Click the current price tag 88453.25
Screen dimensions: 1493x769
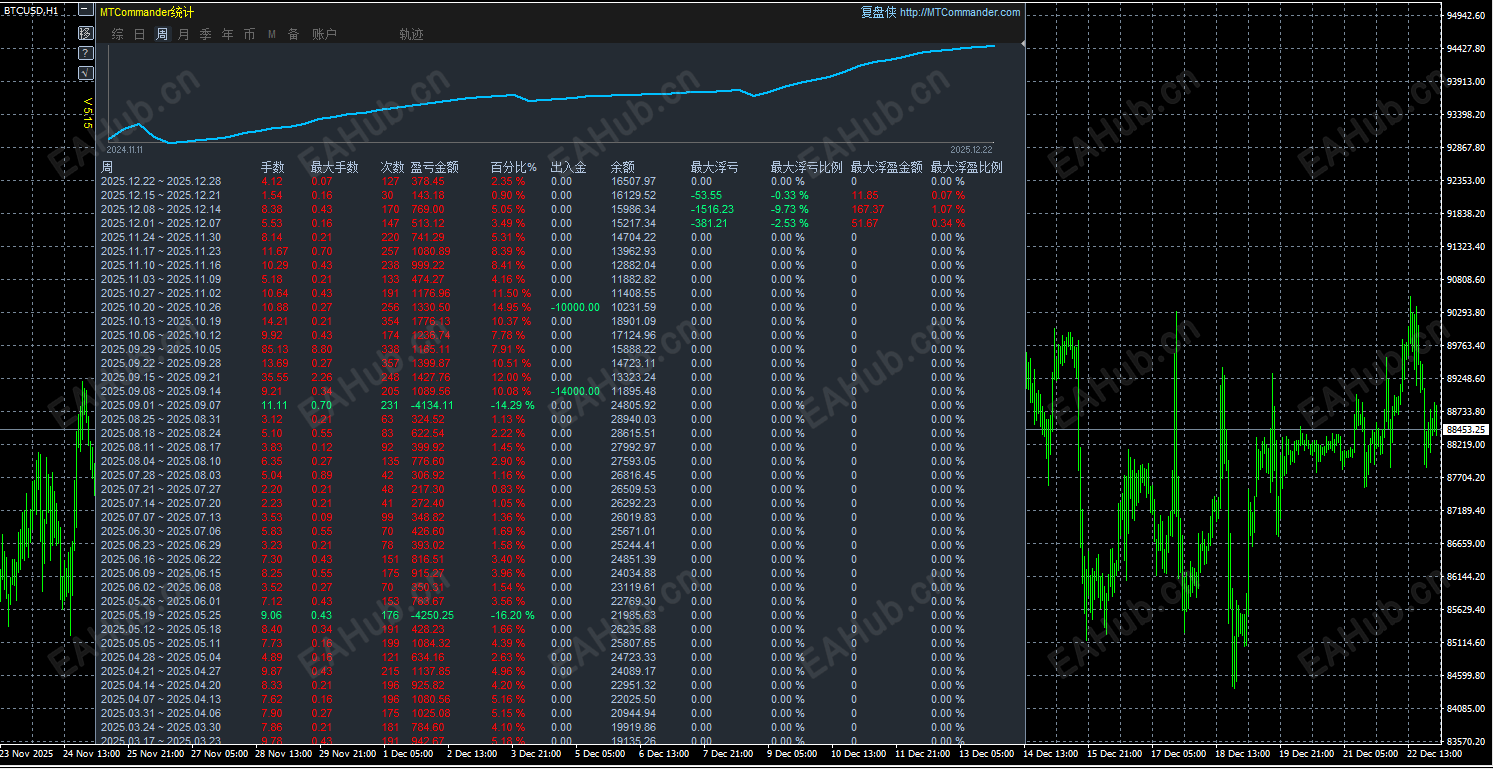pos(1467,429)
